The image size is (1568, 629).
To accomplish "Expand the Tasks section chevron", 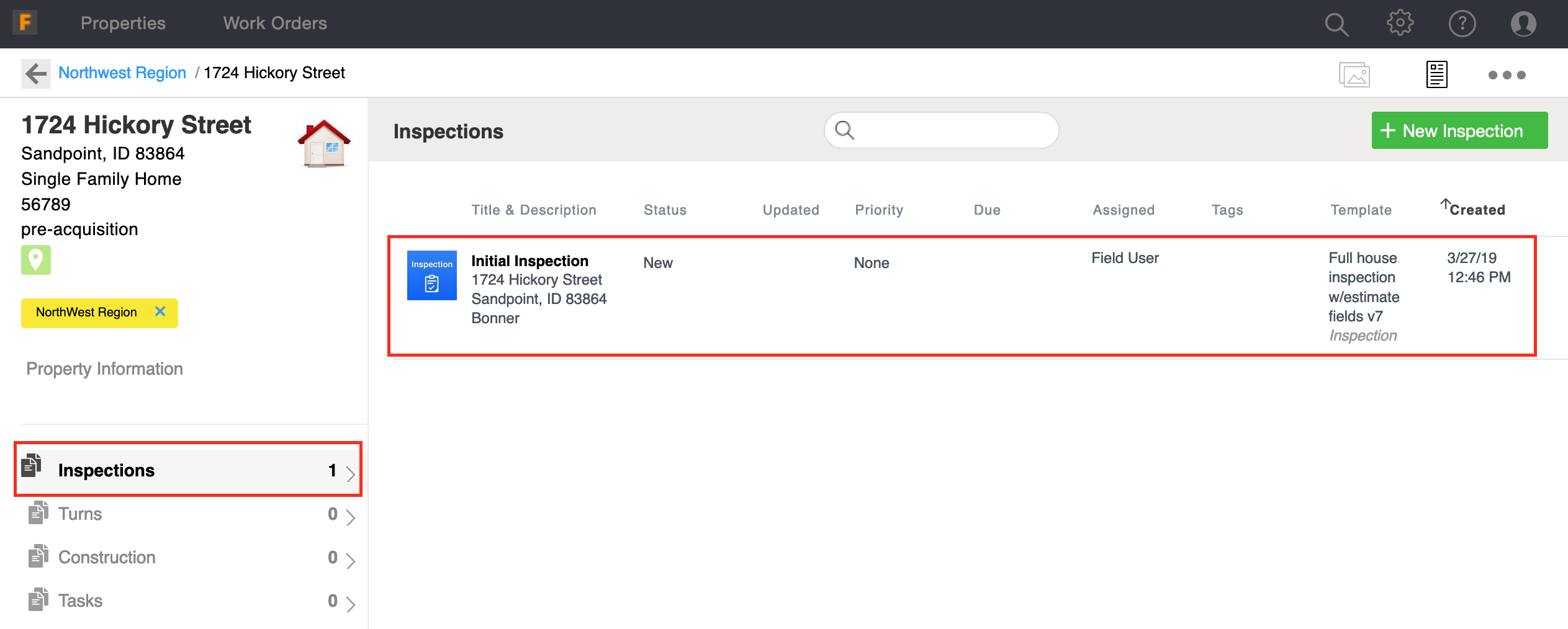I will [350, 604].
